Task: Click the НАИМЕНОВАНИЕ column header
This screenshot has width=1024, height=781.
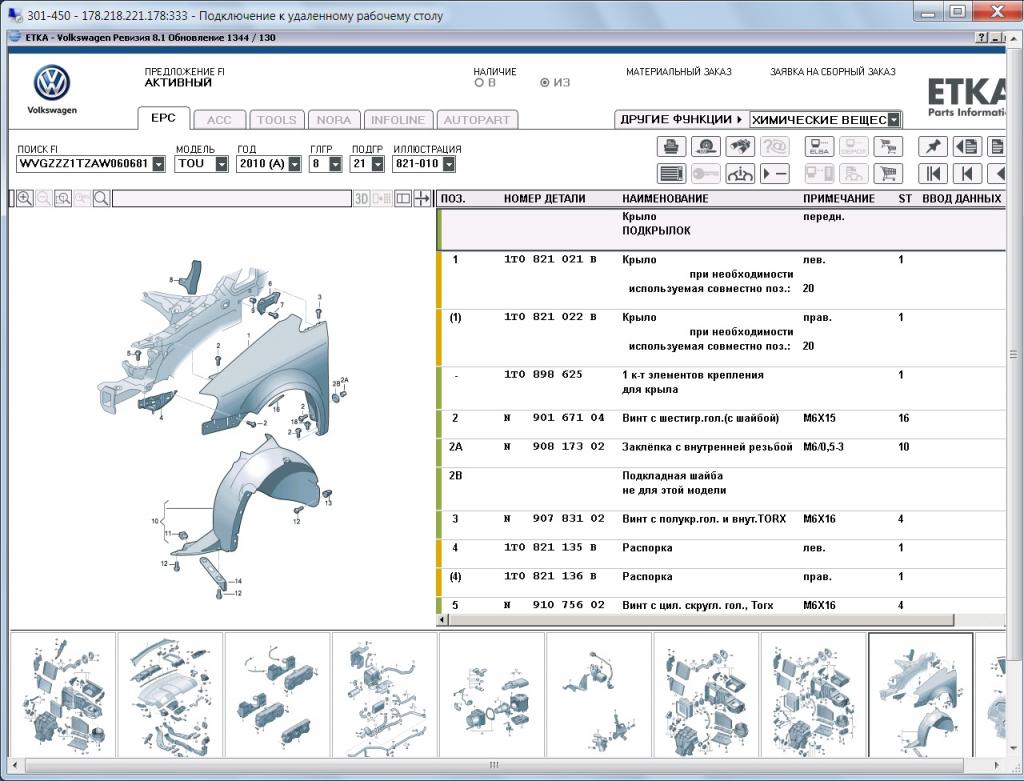Action: (x=665, y=199)
